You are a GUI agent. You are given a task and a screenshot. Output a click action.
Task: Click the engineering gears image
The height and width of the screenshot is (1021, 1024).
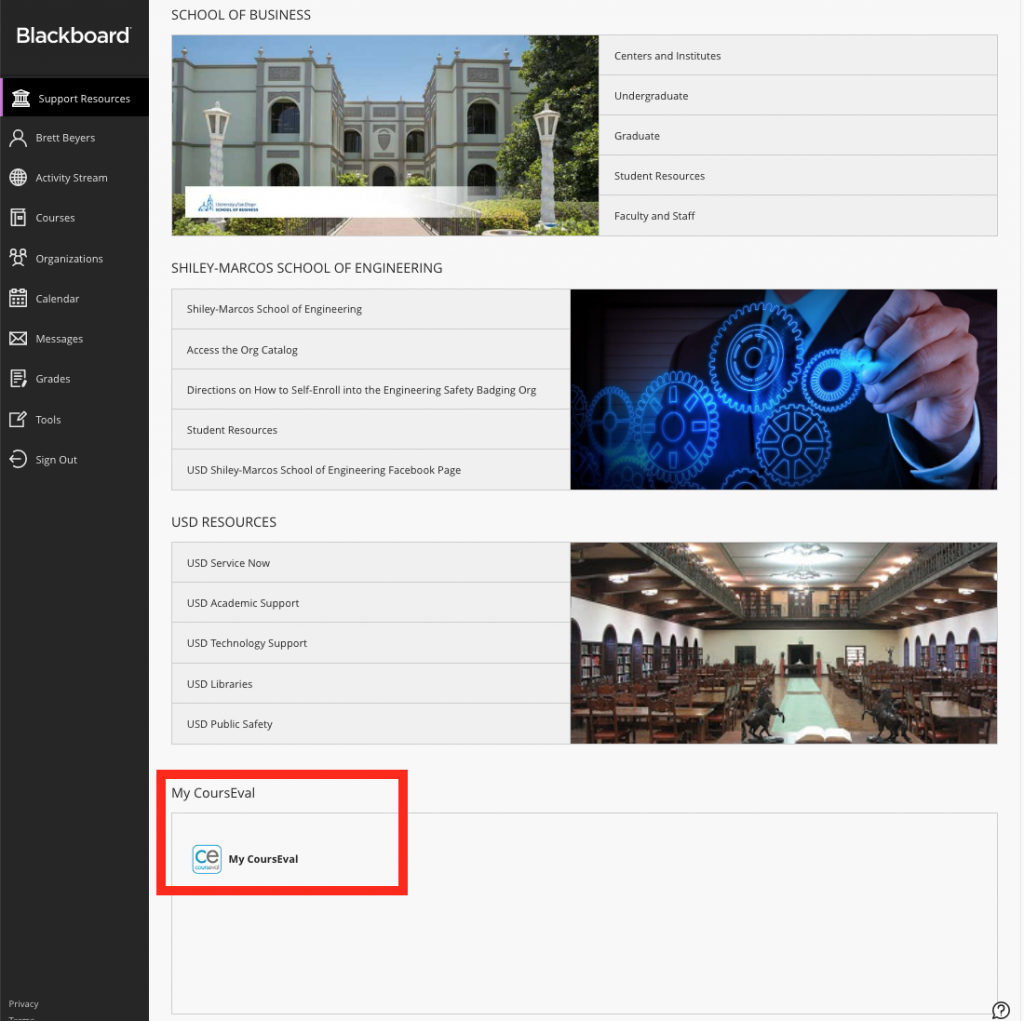click(x=784, y=389)
